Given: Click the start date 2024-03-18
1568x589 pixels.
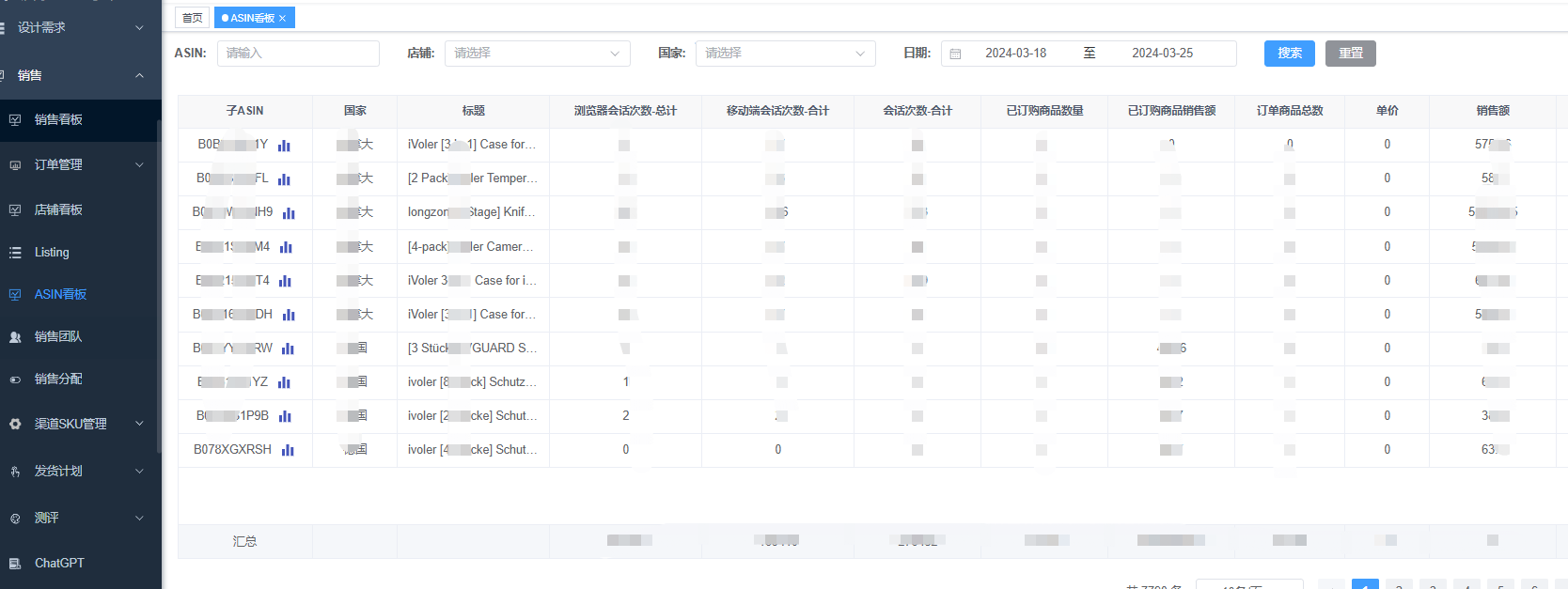Looking at the screenshot, I should pos(1015,54).
